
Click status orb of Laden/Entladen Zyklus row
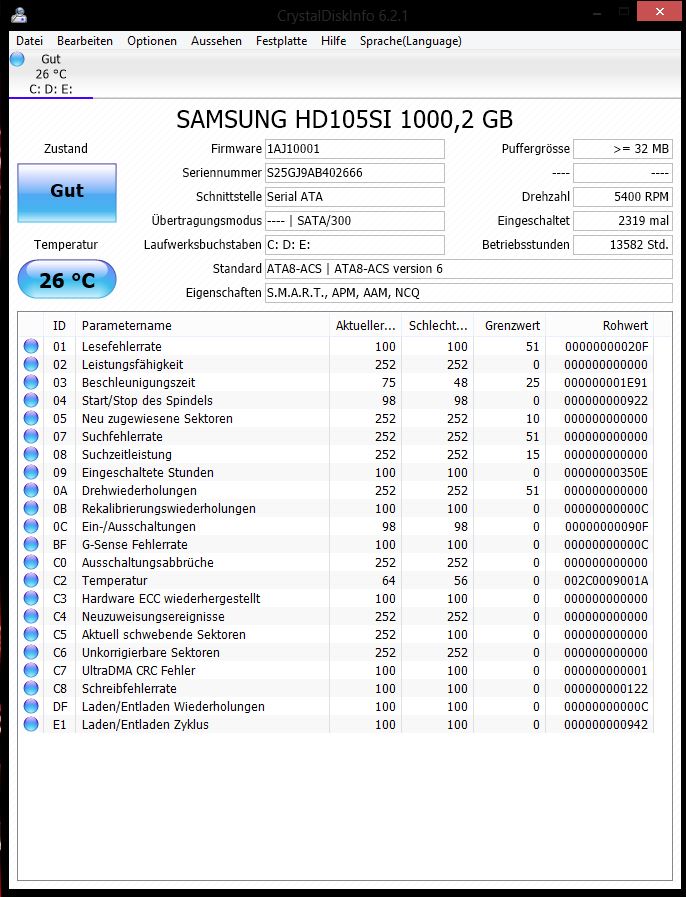pos(31,725)
